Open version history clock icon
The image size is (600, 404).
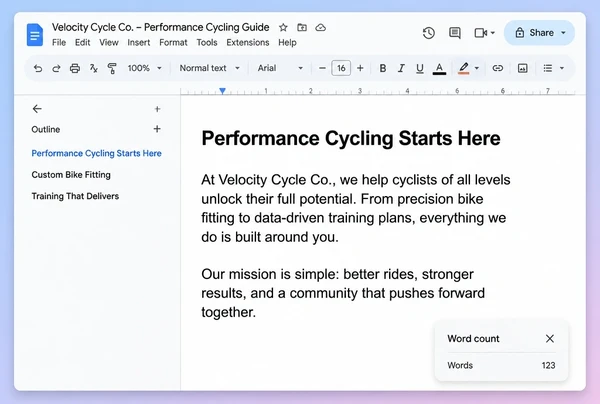pos(429,33)
